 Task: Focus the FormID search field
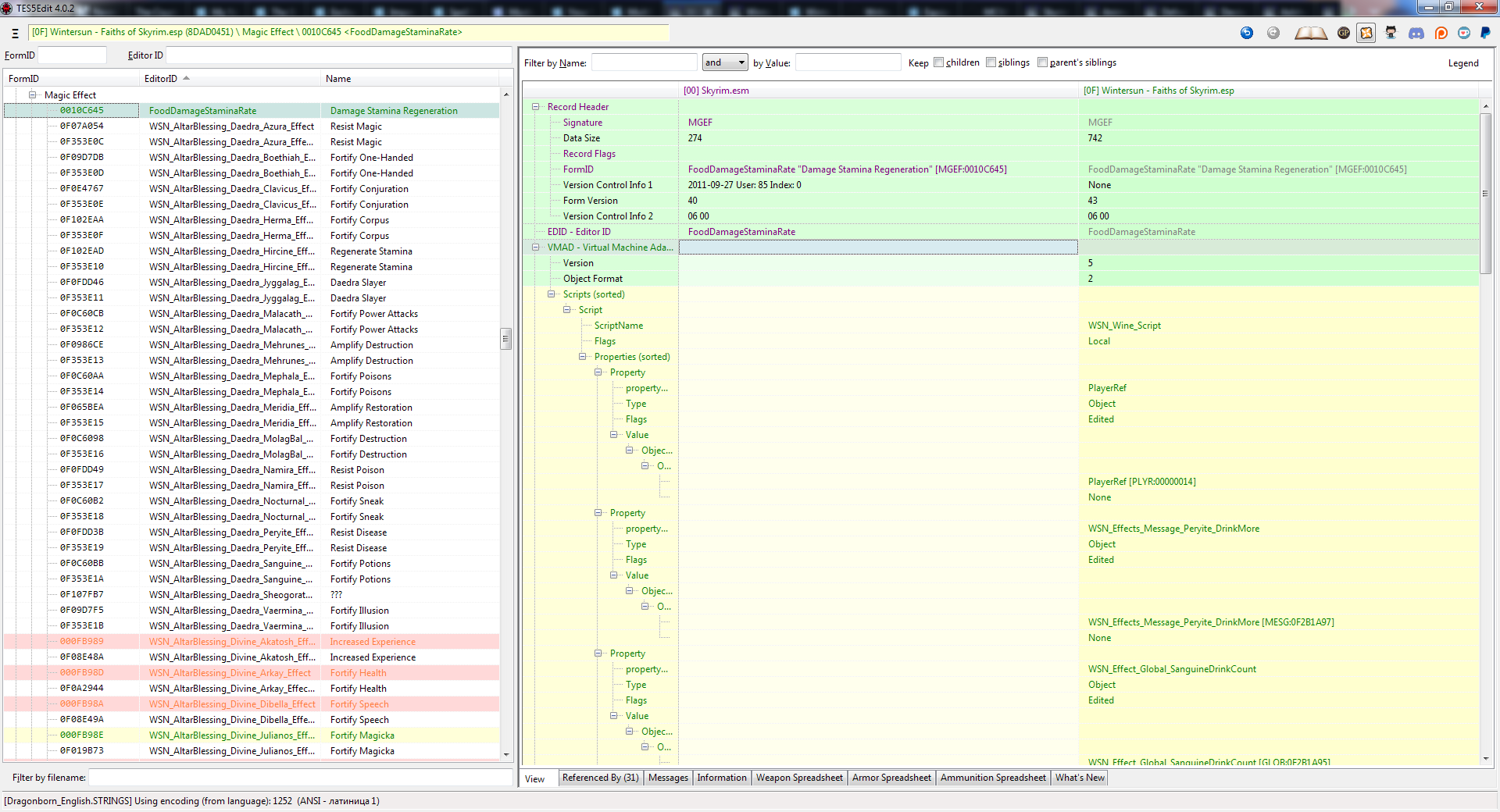pyautogui.click(x=72, y=55)
